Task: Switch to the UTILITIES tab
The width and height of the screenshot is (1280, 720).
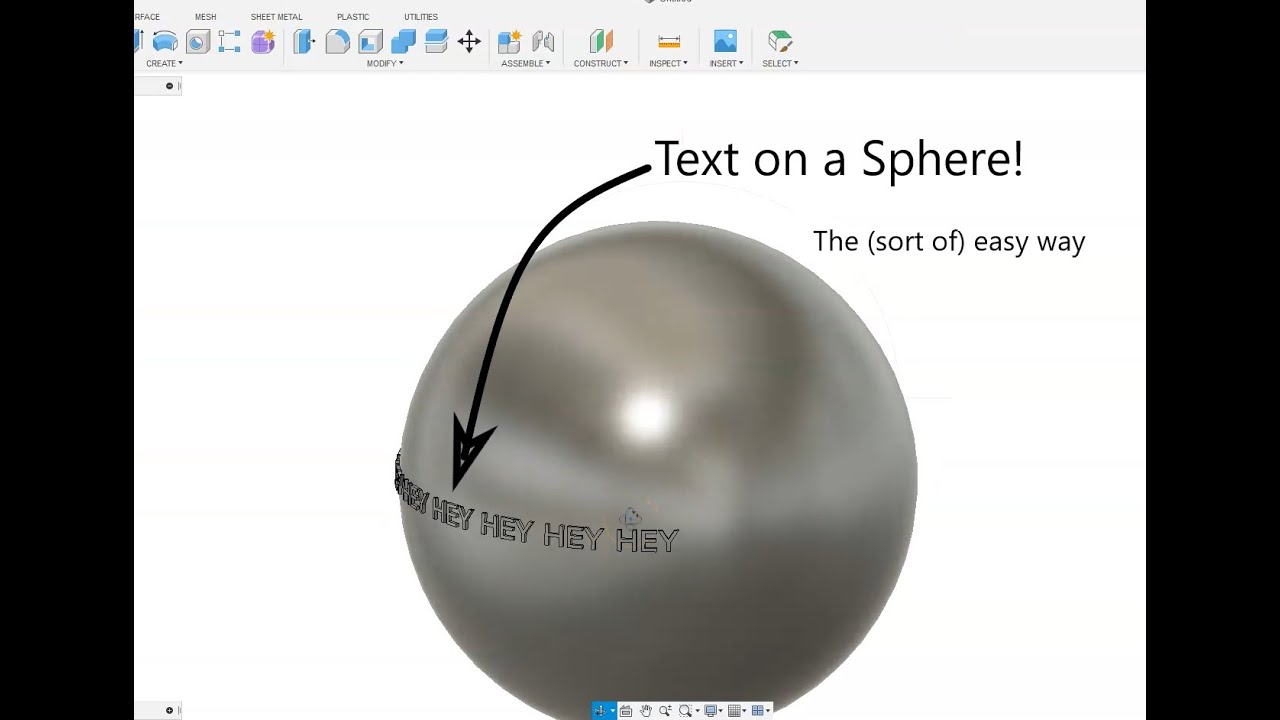Action: click(421, 17)
